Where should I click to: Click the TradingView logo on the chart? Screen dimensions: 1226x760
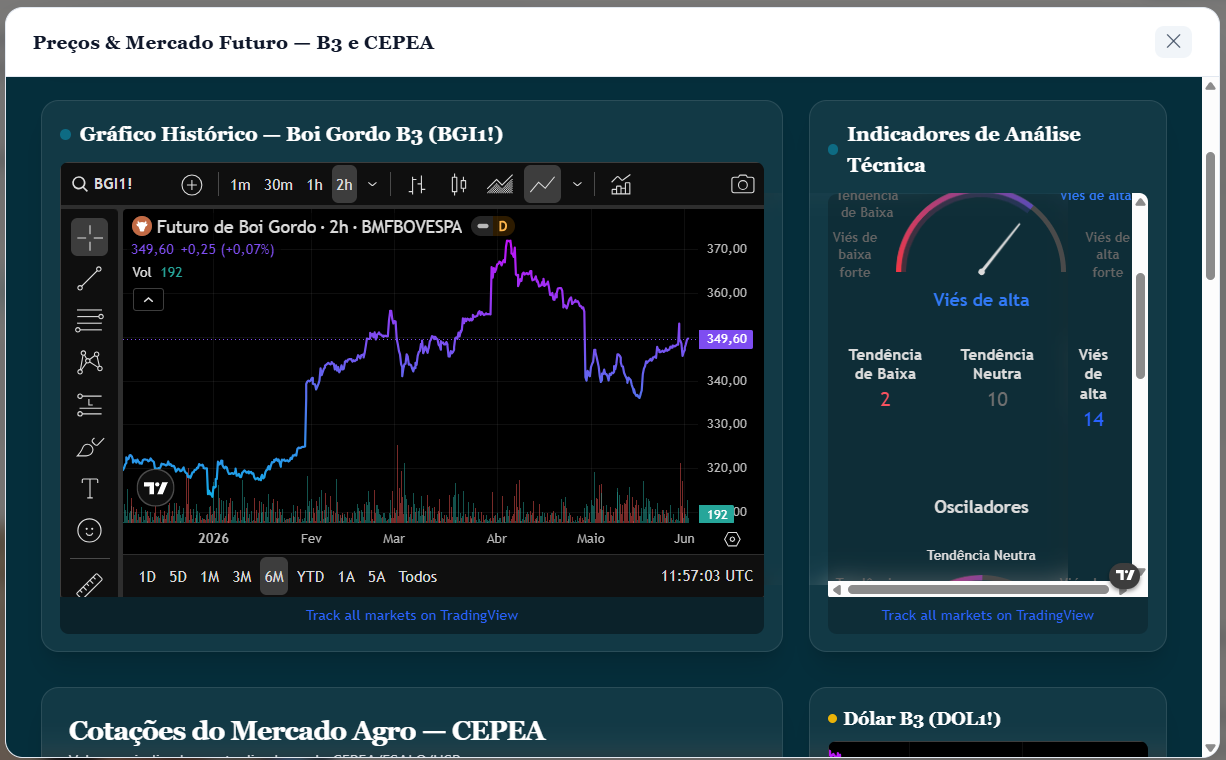(x=155, y=488)
